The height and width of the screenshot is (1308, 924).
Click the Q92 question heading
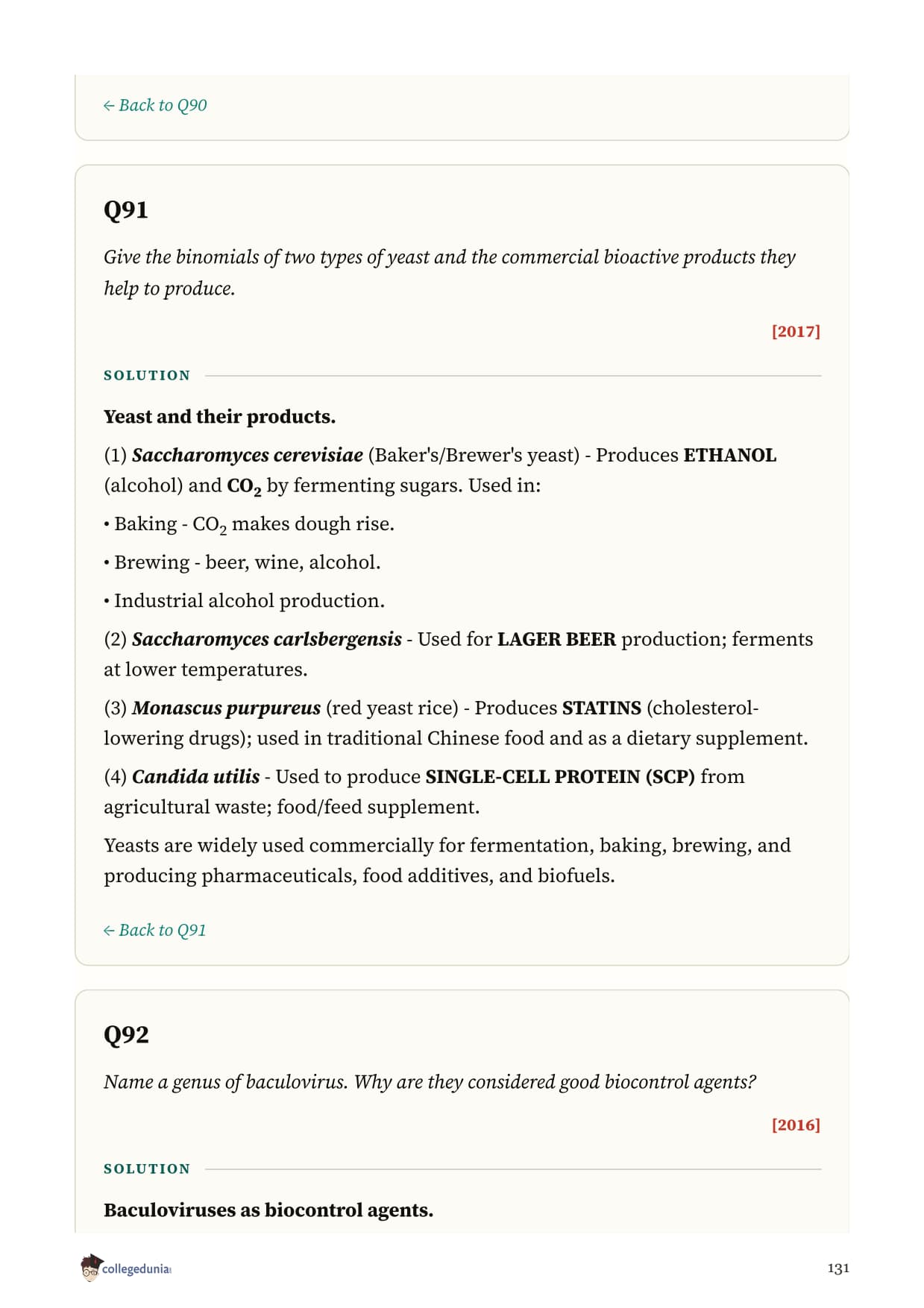126,1034
